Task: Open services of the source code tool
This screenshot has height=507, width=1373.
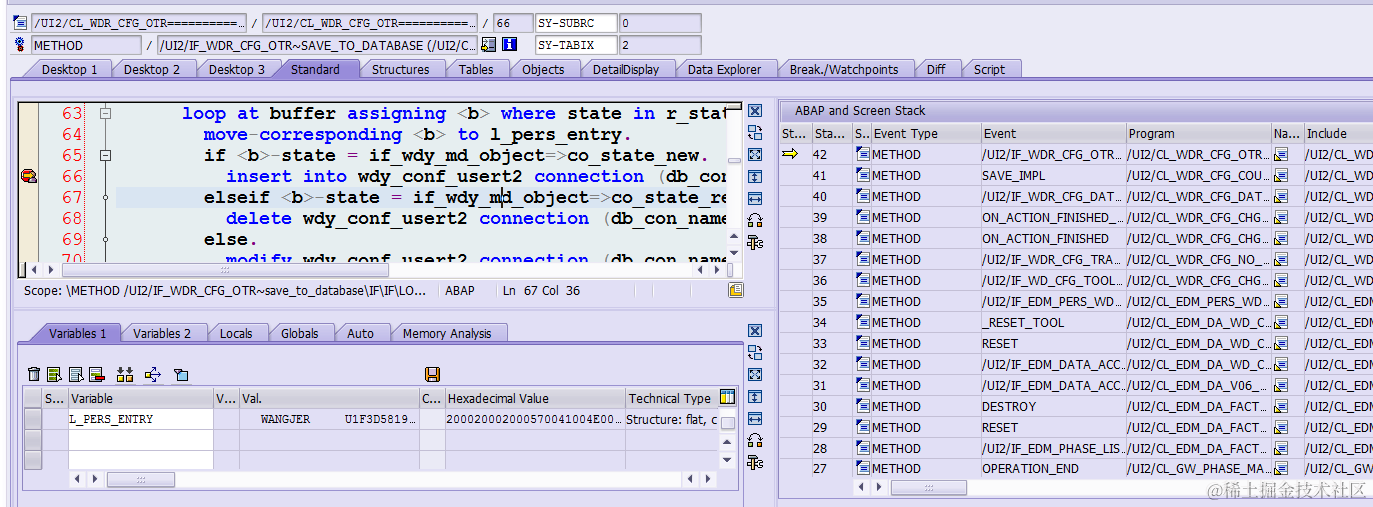Action: 755,221
